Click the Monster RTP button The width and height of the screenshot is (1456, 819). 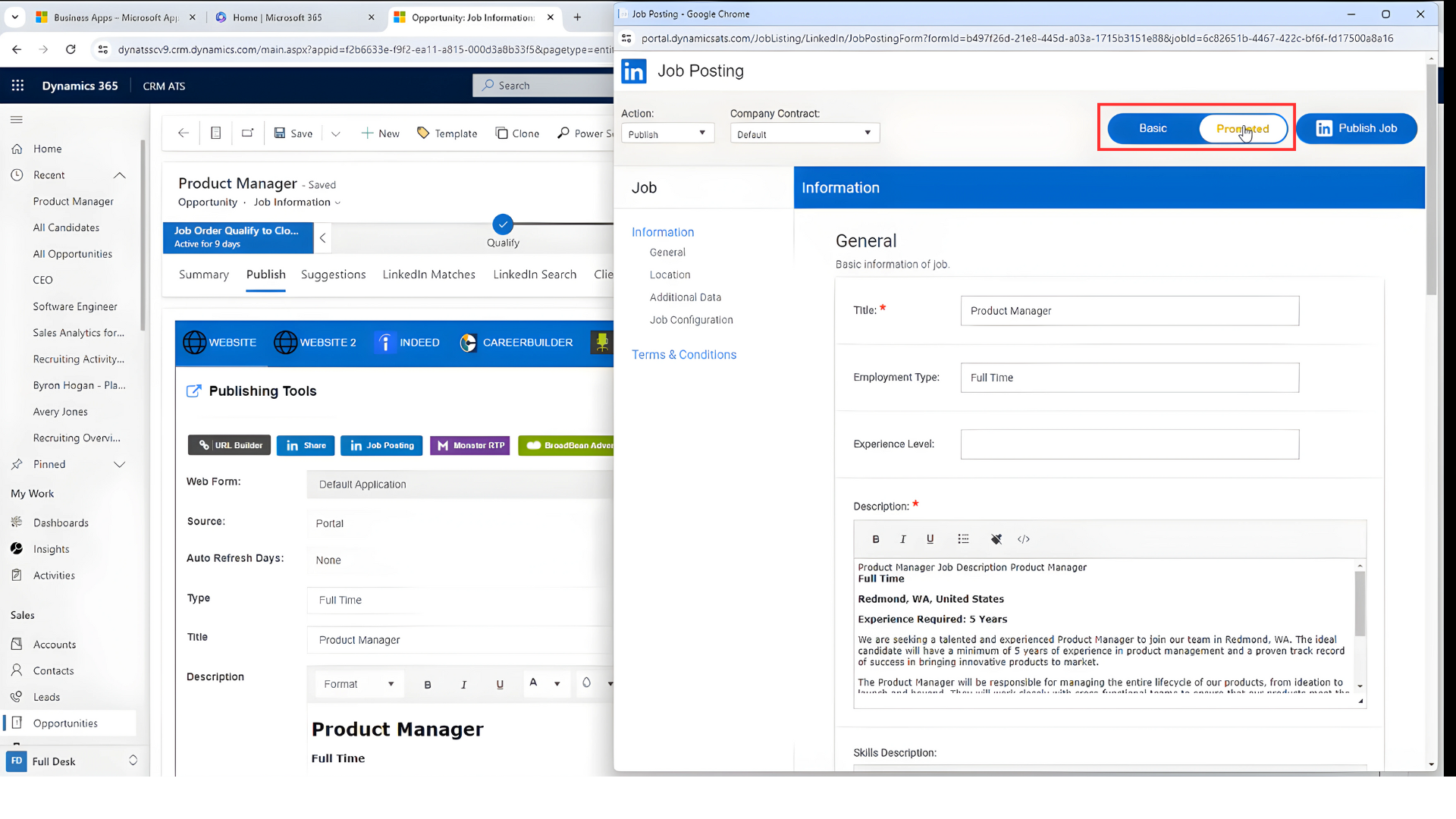pyautogui.click(x=470, y=446)
